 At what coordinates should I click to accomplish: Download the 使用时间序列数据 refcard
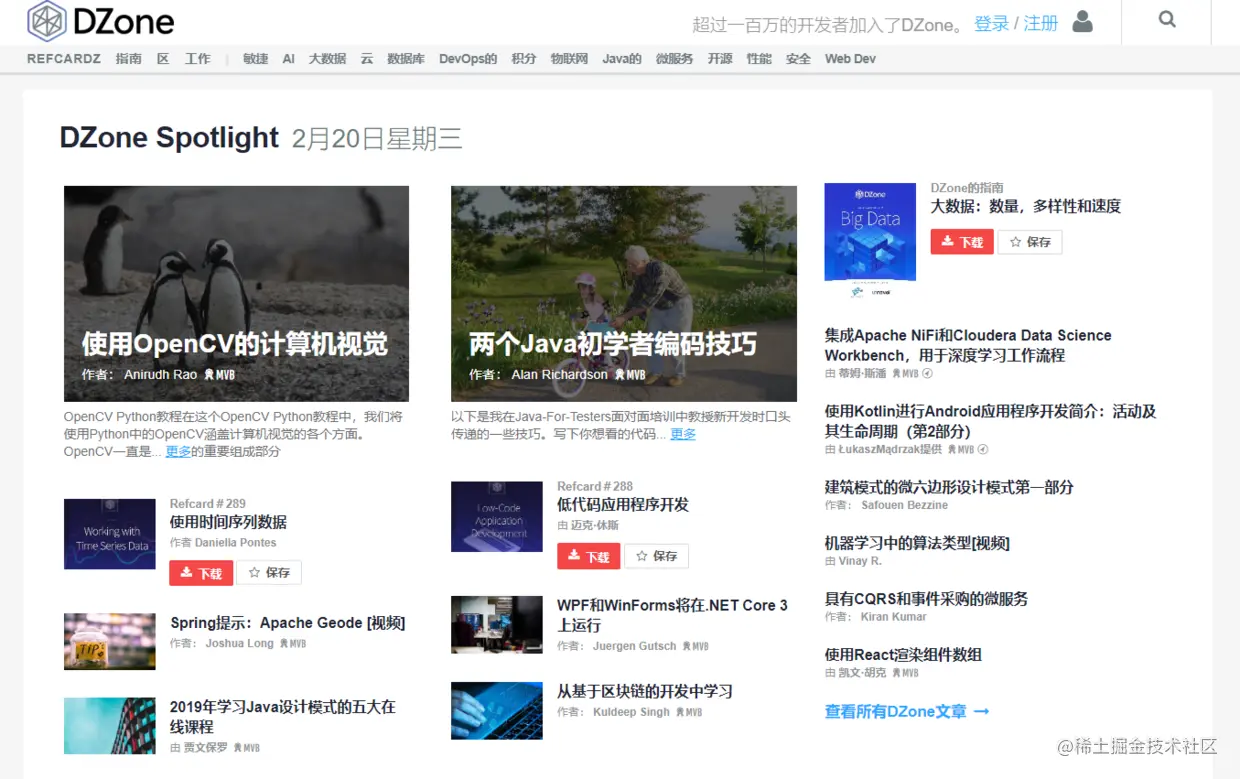tap(201, 573)
